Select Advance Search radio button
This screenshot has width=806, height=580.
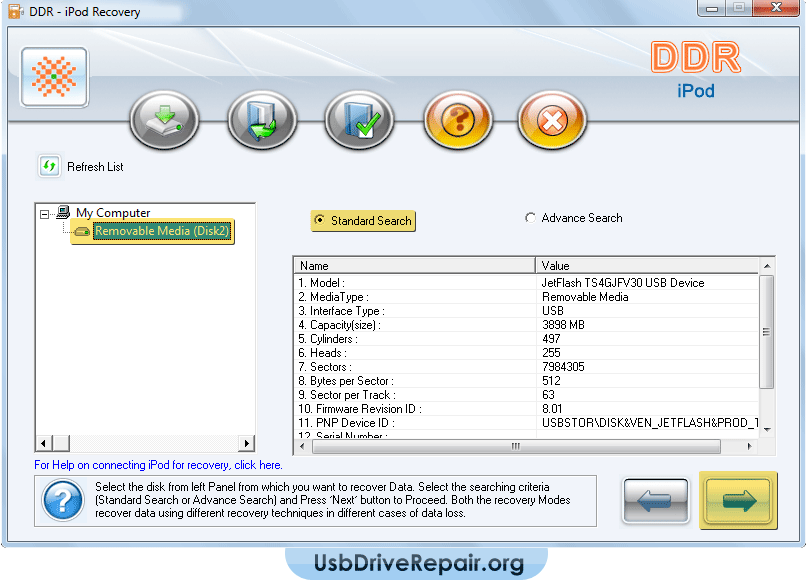pyautogui.click(x=530, y=218)
